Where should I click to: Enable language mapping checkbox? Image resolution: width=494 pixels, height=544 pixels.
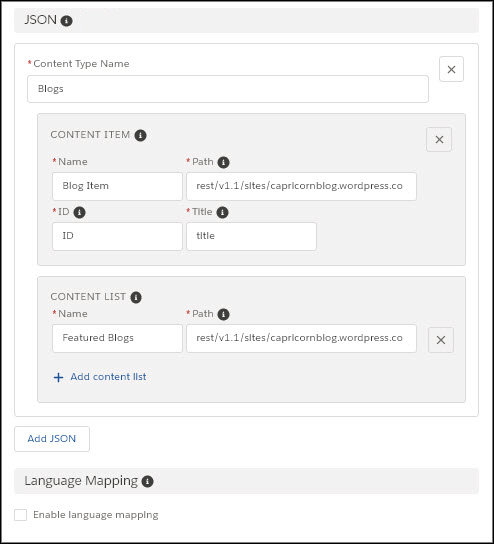click(20, 515)
